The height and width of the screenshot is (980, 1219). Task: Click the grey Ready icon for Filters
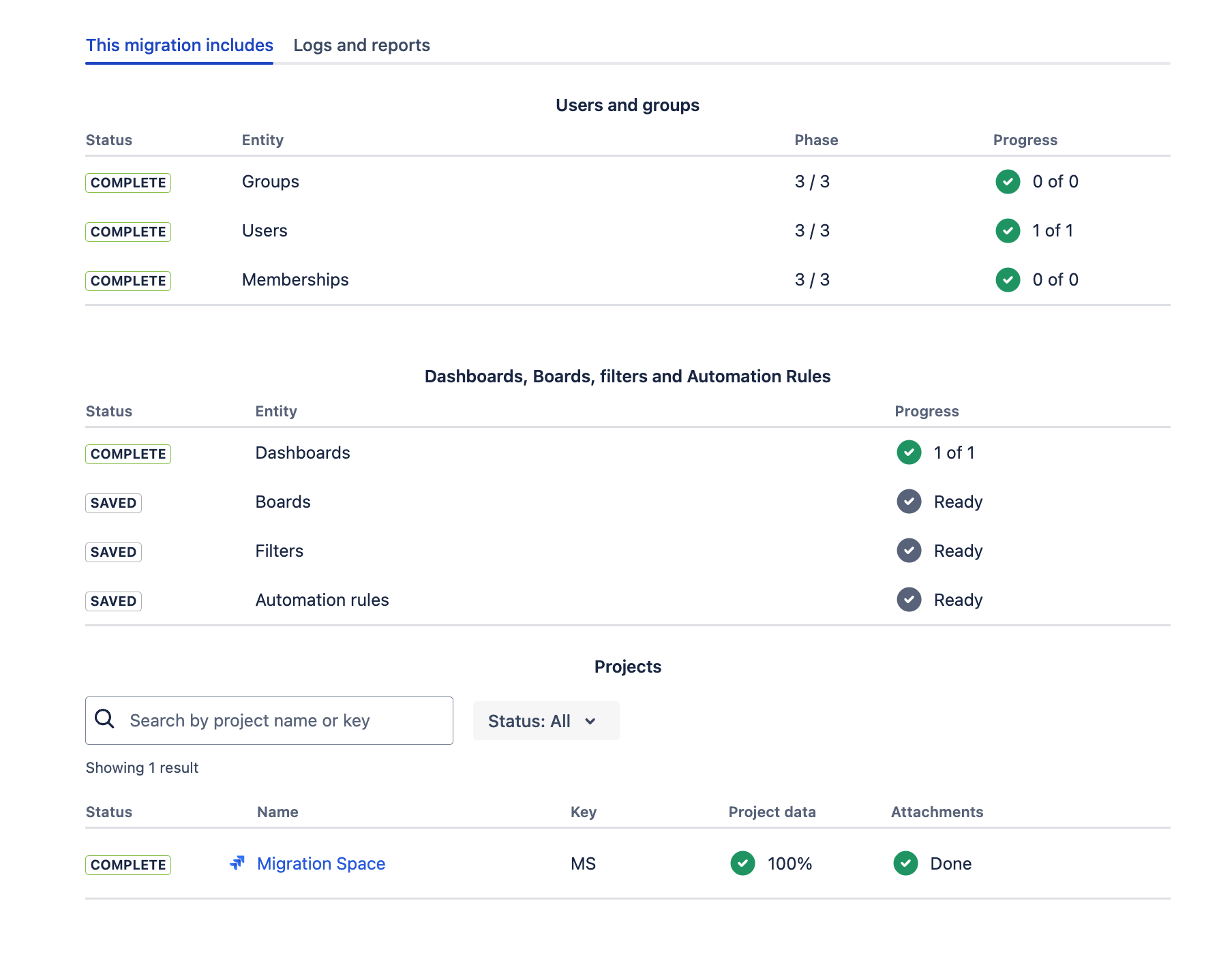tap(909, 551)
